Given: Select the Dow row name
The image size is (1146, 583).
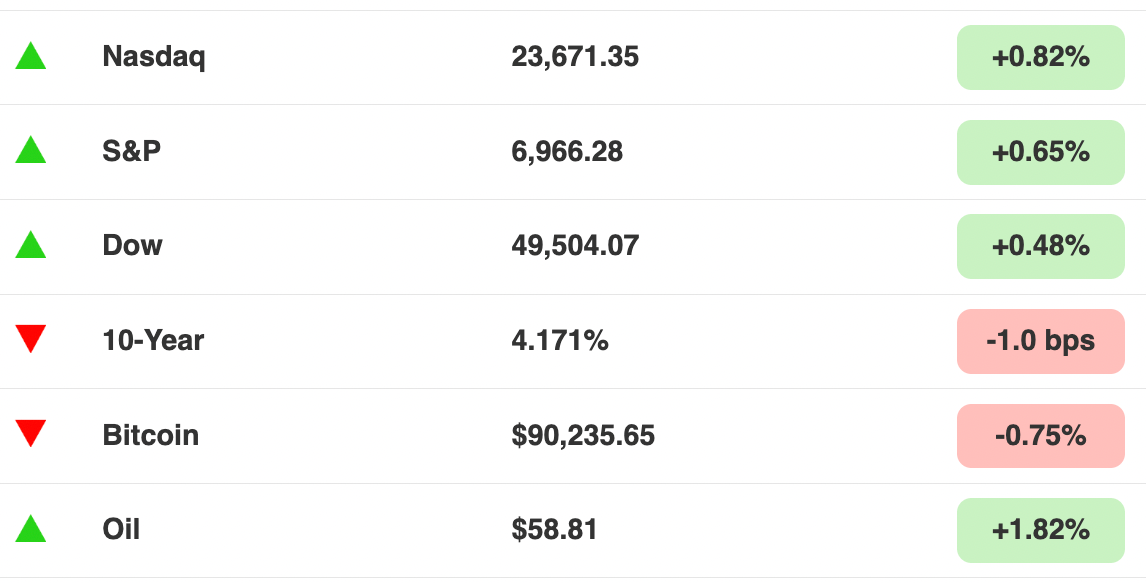Looking at the screenshot, I should pos(132,245).
